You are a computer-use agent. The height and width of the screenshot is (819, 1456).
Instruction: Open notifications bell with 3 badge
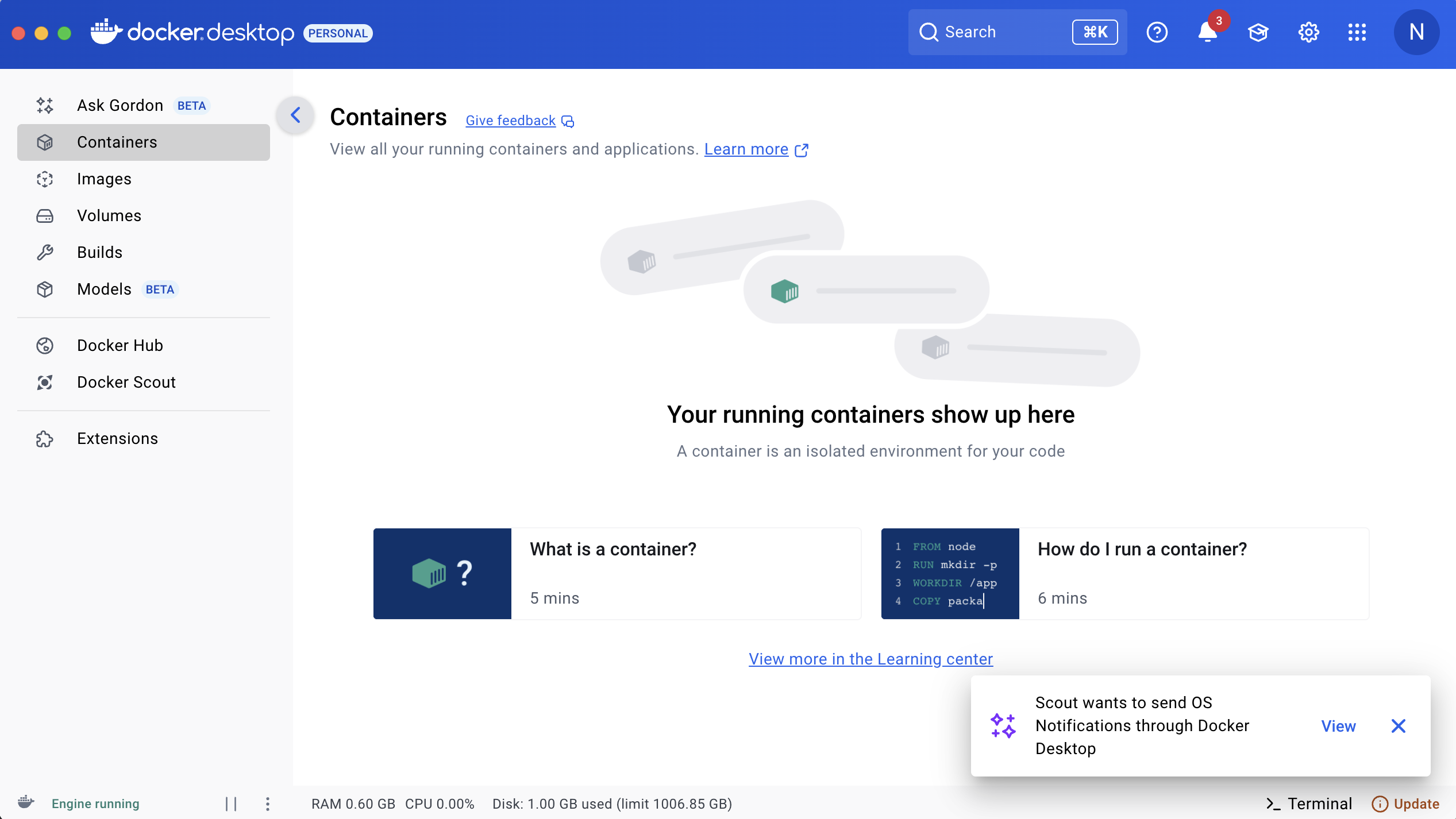tap(1208, 32)
